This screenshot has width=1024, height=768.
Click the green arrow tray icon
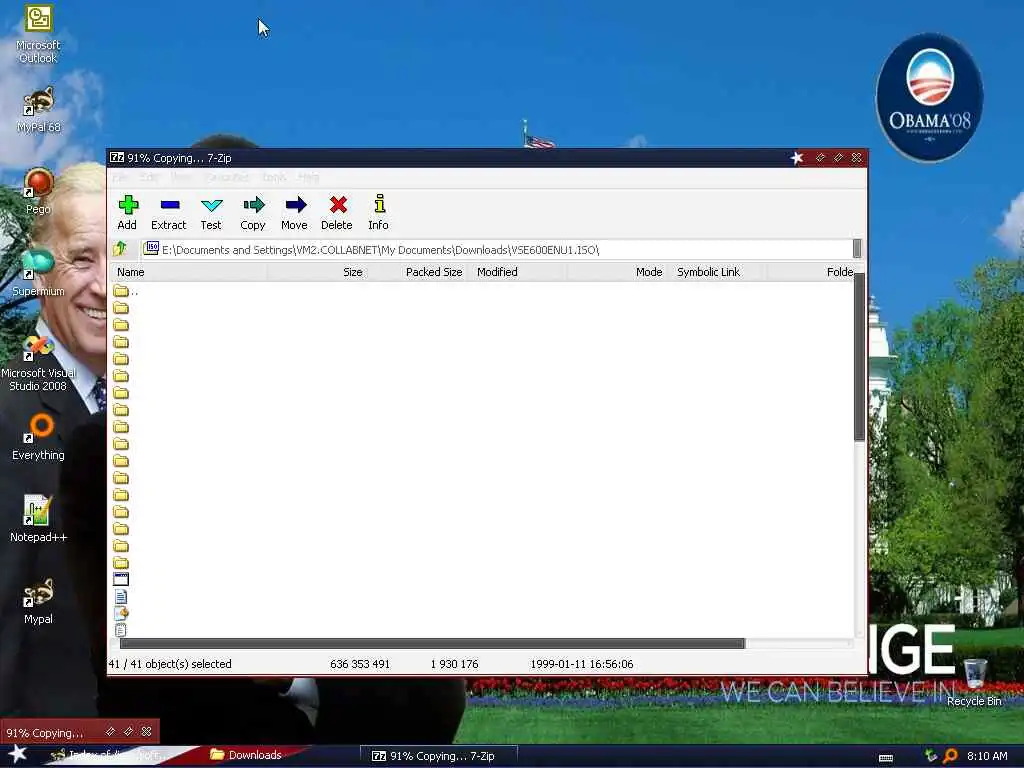tap(931, 756)
